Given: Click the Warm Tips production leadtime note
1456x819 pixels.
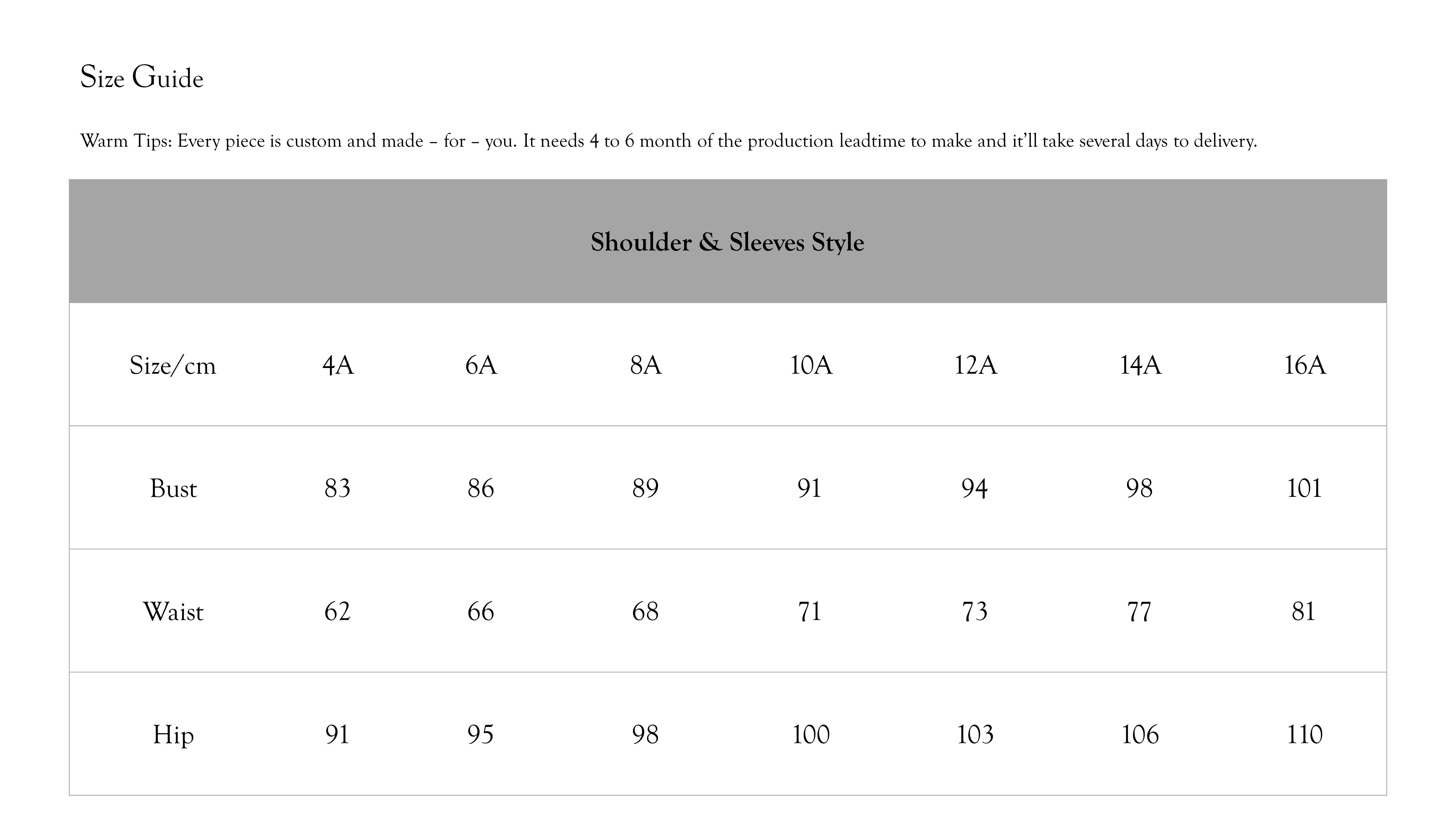Looking at the screenshot, I should 668,141.
